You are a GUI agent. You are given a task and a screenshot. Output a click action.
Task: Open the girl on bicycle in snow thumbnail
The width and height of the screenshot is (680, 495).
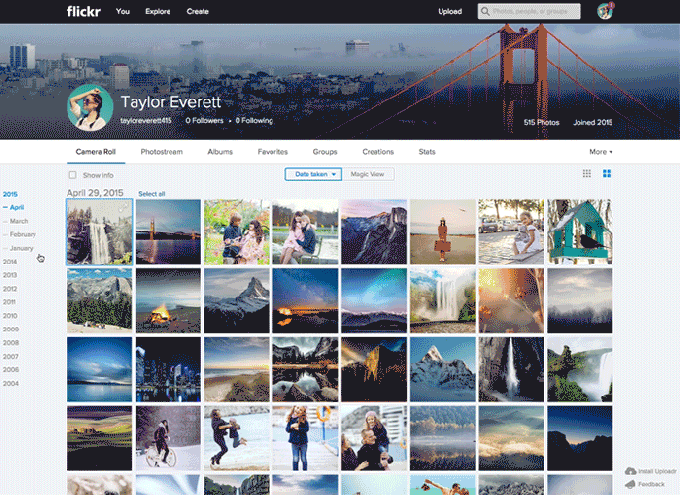pyautogui.click(x=168, y=438)
